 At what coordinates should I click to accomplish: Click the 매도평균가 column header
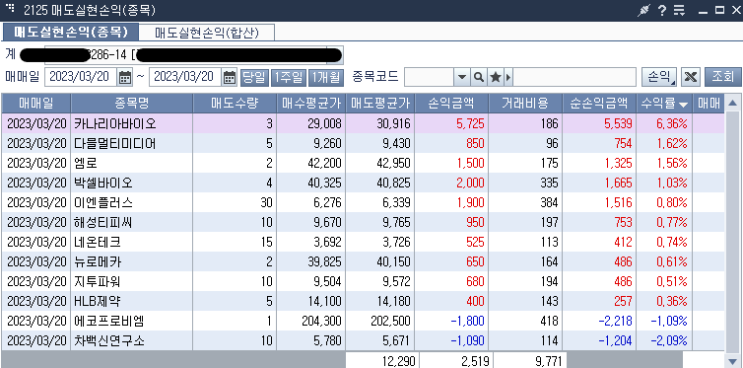pos(381,103)
